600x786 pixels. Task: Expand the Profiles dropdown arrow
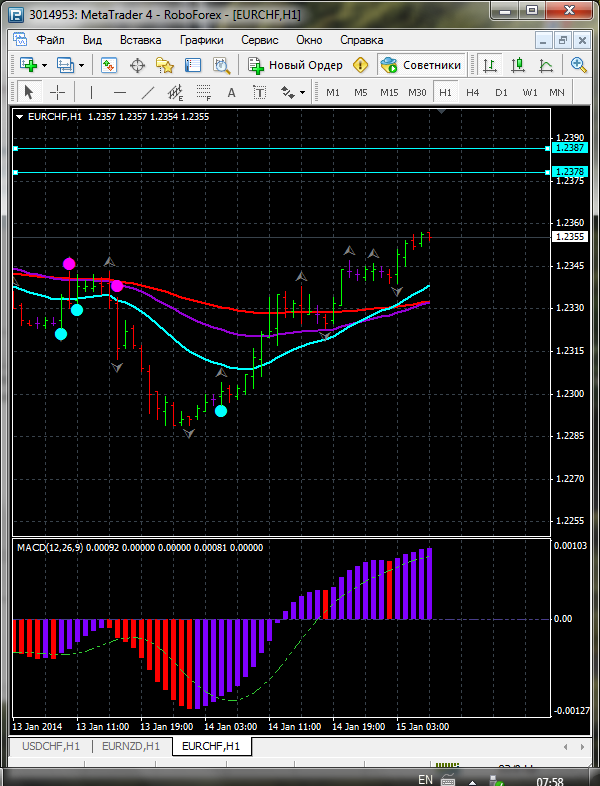(81, 66)
